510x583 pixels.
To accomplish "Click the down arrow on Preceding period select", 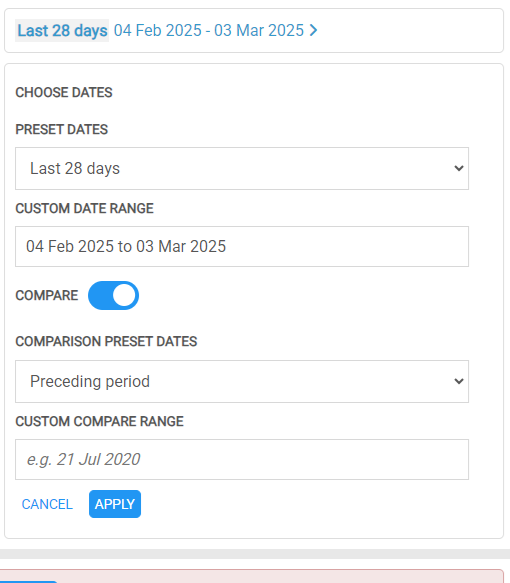I will click(x=459, y=381).
